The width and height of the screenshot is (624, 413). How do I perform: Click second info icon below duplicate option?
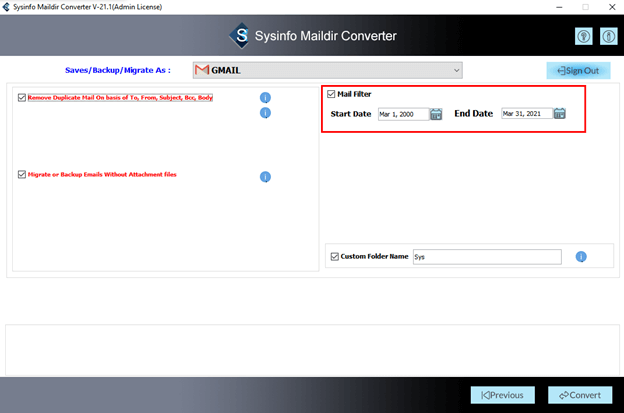265,113
